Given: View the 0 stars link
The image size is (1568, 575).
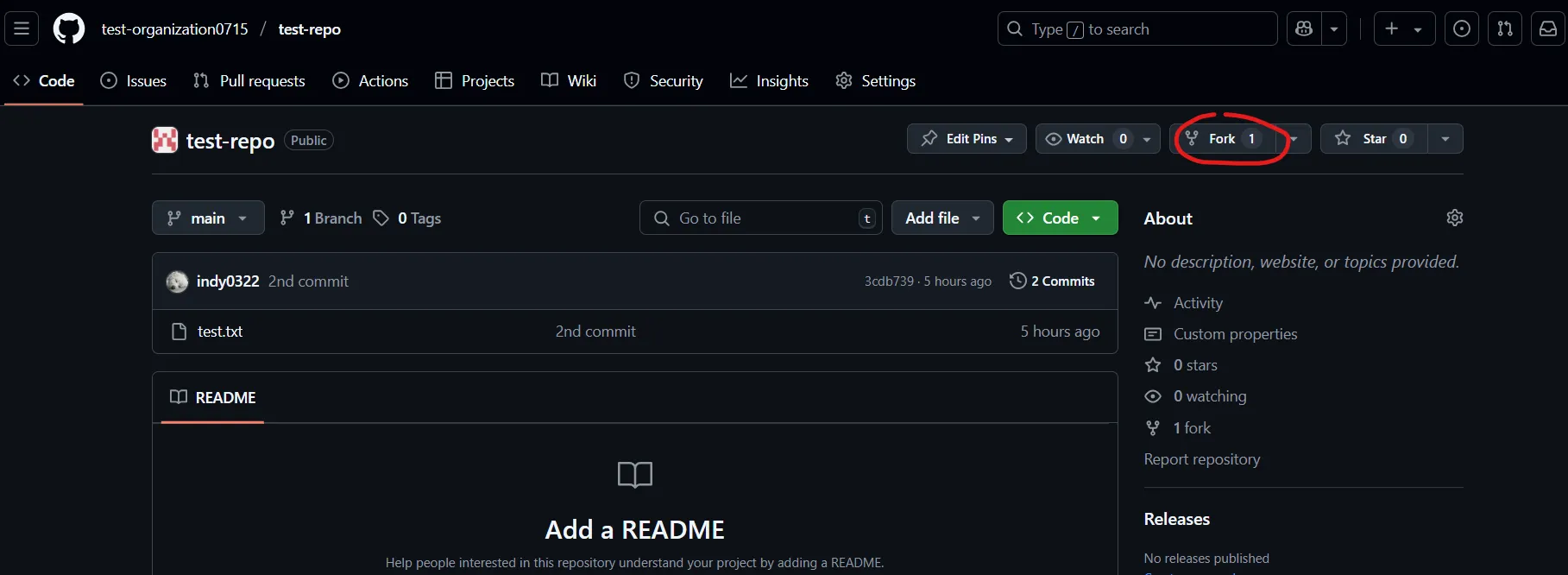Looking at the screenshot, I should [1195, 365].
